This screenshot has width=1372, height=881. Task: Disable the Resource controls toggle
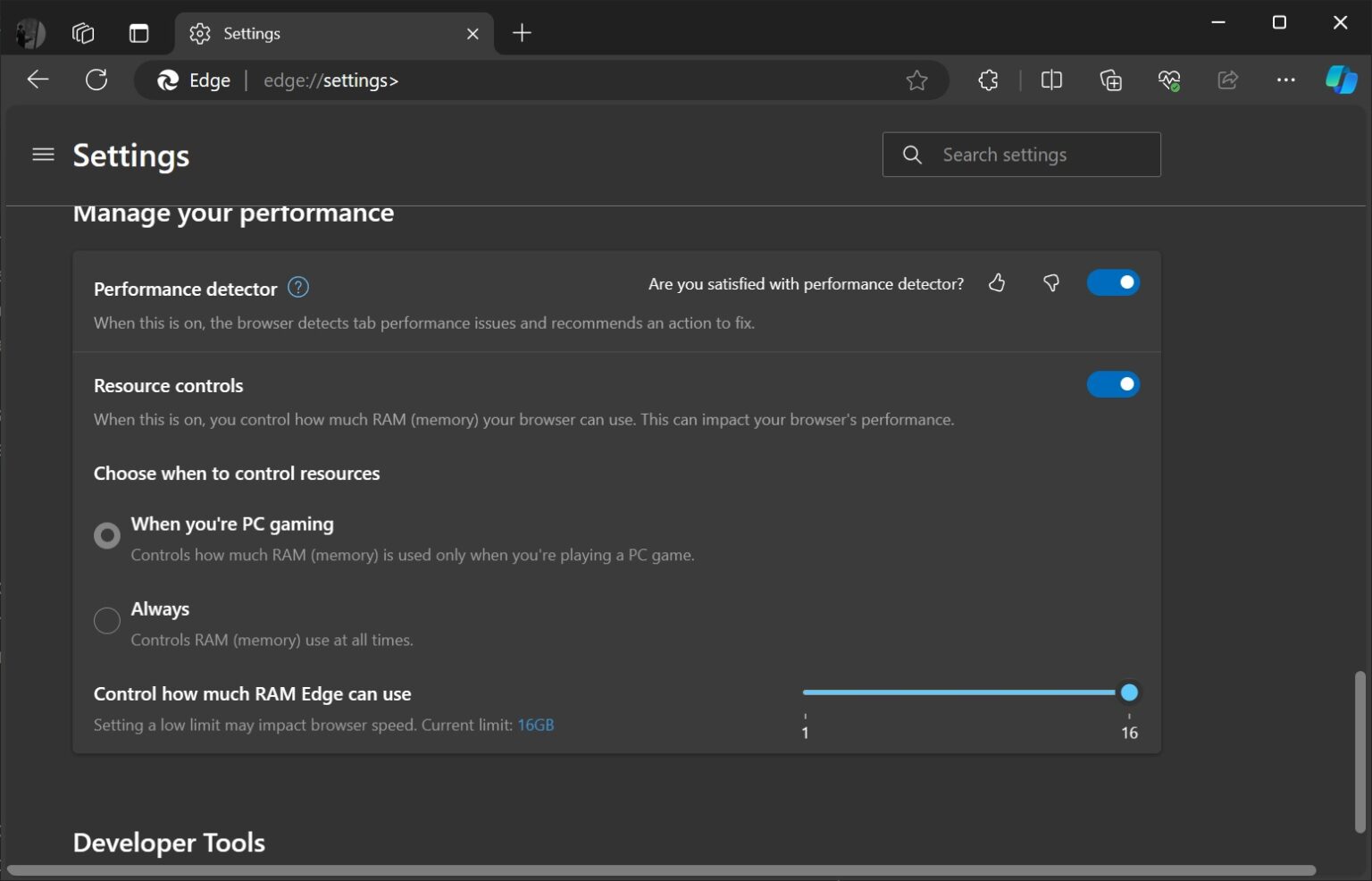(x=1113, y=384)
